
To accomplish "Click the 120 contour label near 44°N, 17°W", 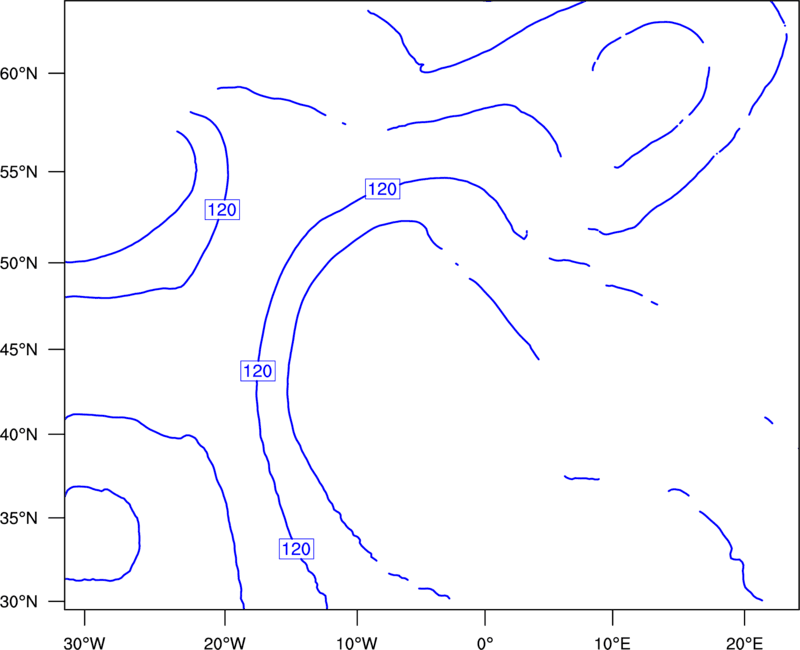I will click(258, 371).
